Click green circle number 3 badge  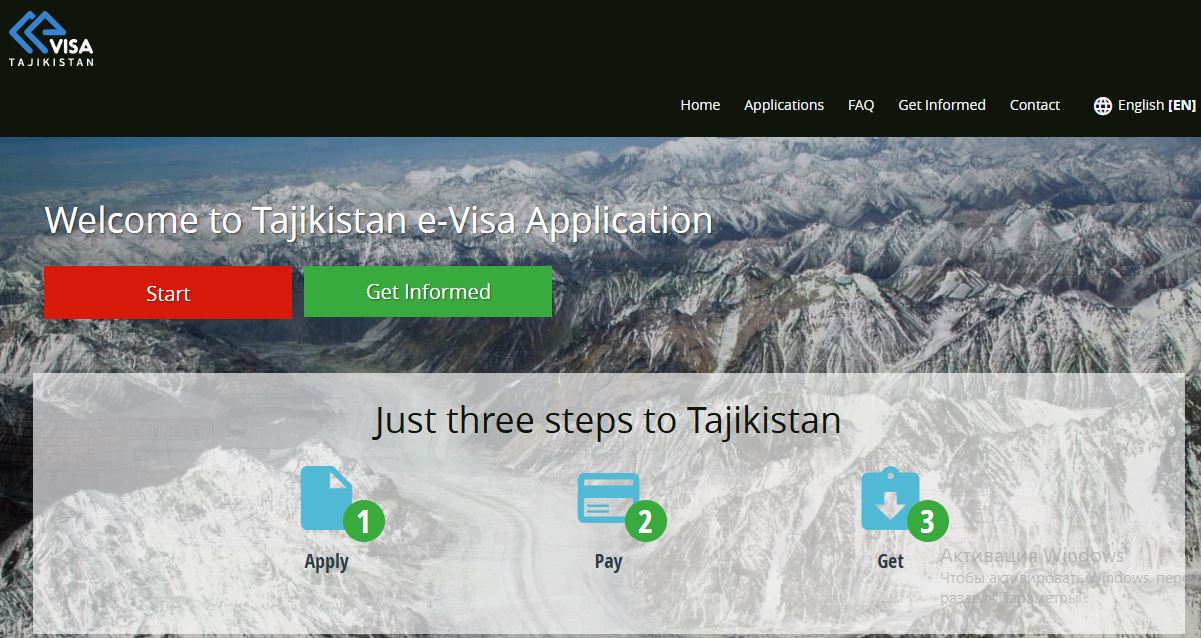(928, 521)
